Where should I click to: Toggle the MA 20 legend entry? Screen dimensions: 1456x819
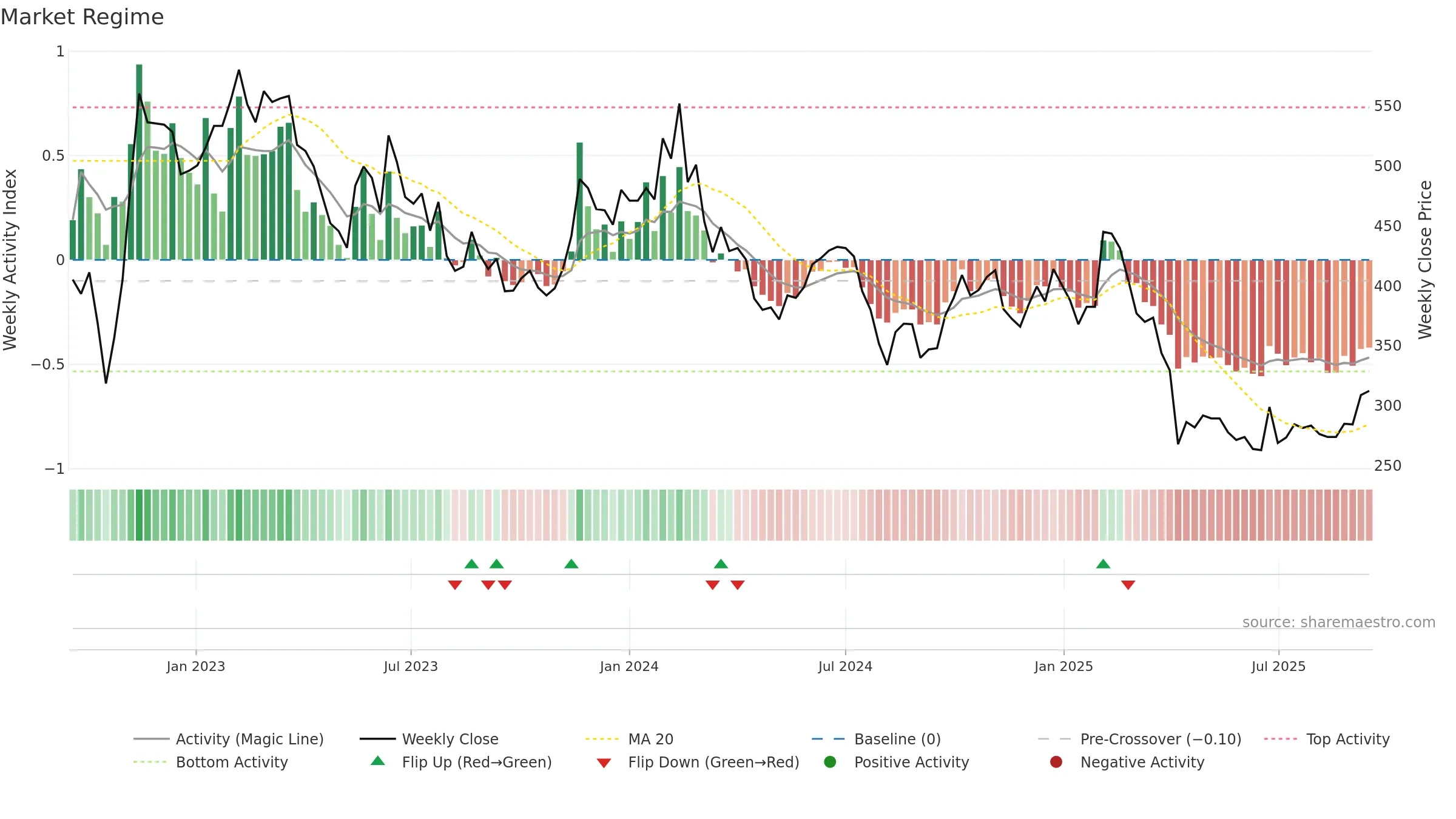(x=629, y=739)
